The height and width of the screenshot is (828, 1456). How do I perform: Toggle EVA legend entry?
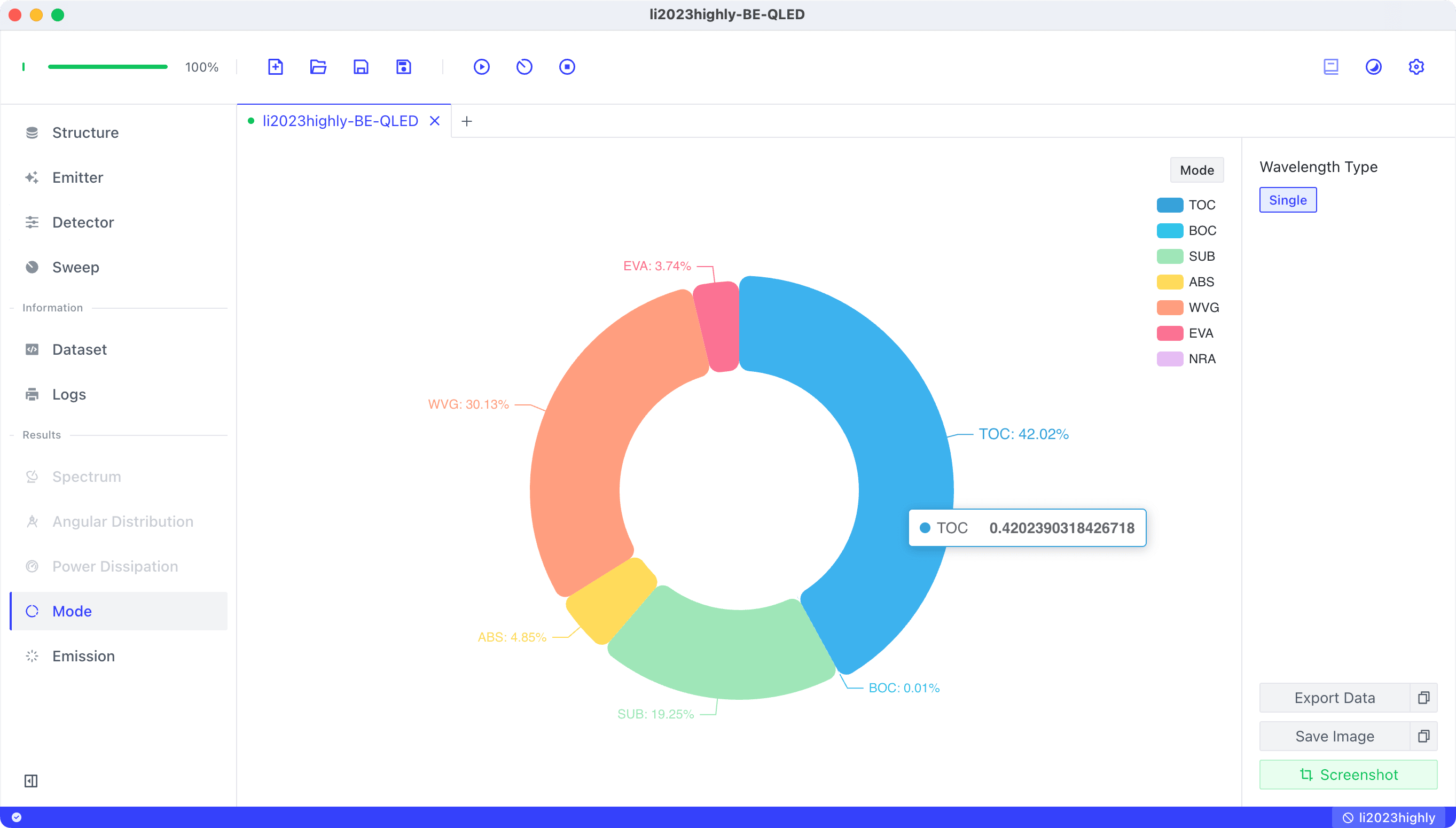pyautogui.click(x=1185, y=333)
